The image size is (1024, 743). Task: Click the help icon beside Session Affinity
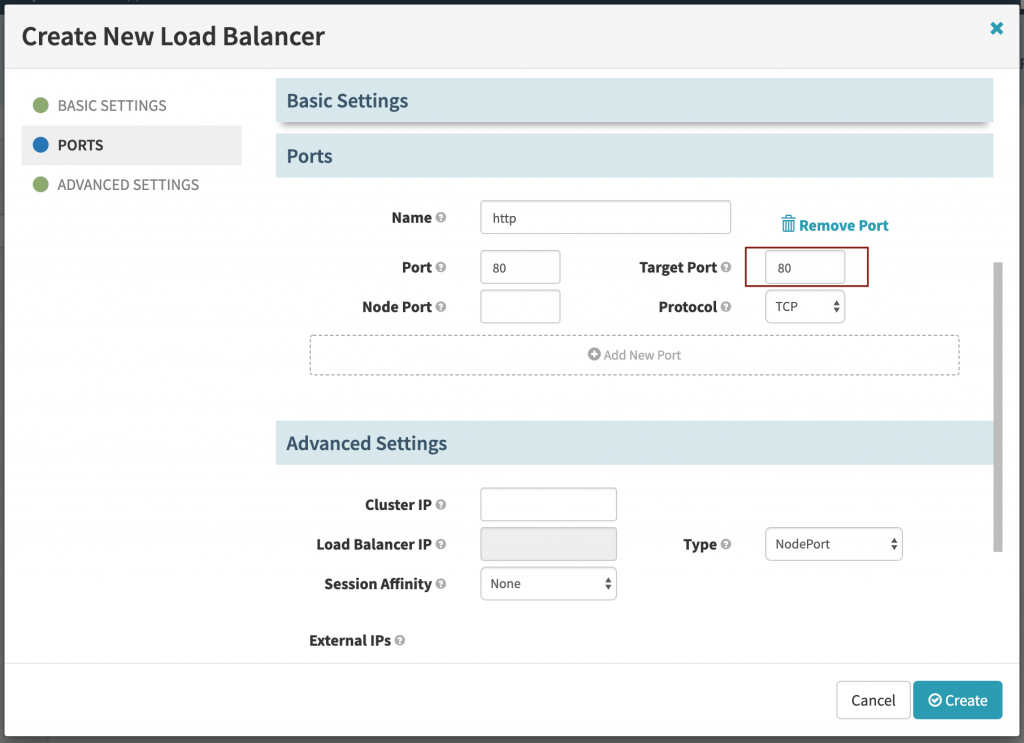click(x=441, y=584)
